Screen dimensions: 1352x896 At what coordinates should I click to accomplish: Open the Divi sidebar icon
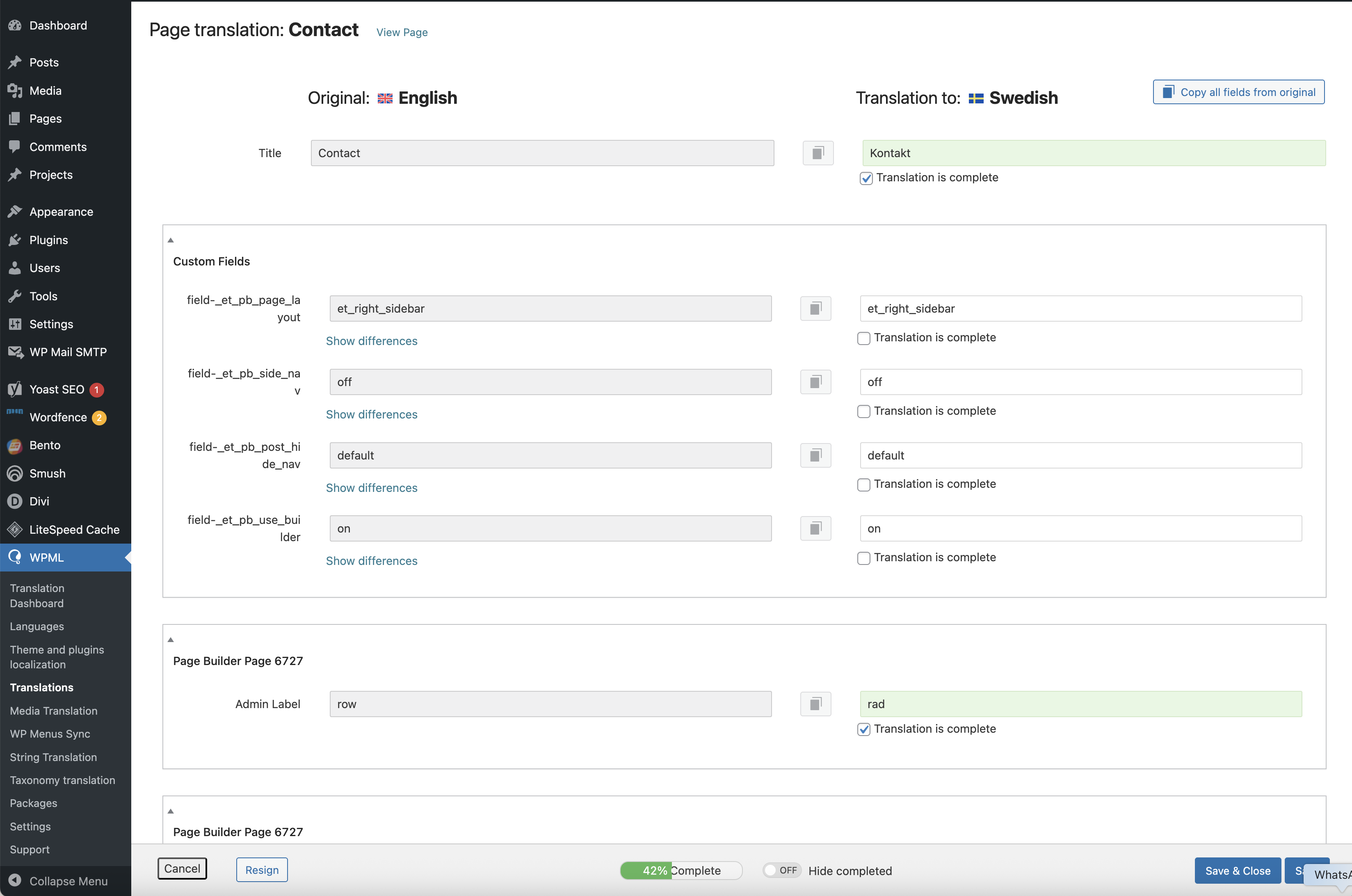(15, 501)
